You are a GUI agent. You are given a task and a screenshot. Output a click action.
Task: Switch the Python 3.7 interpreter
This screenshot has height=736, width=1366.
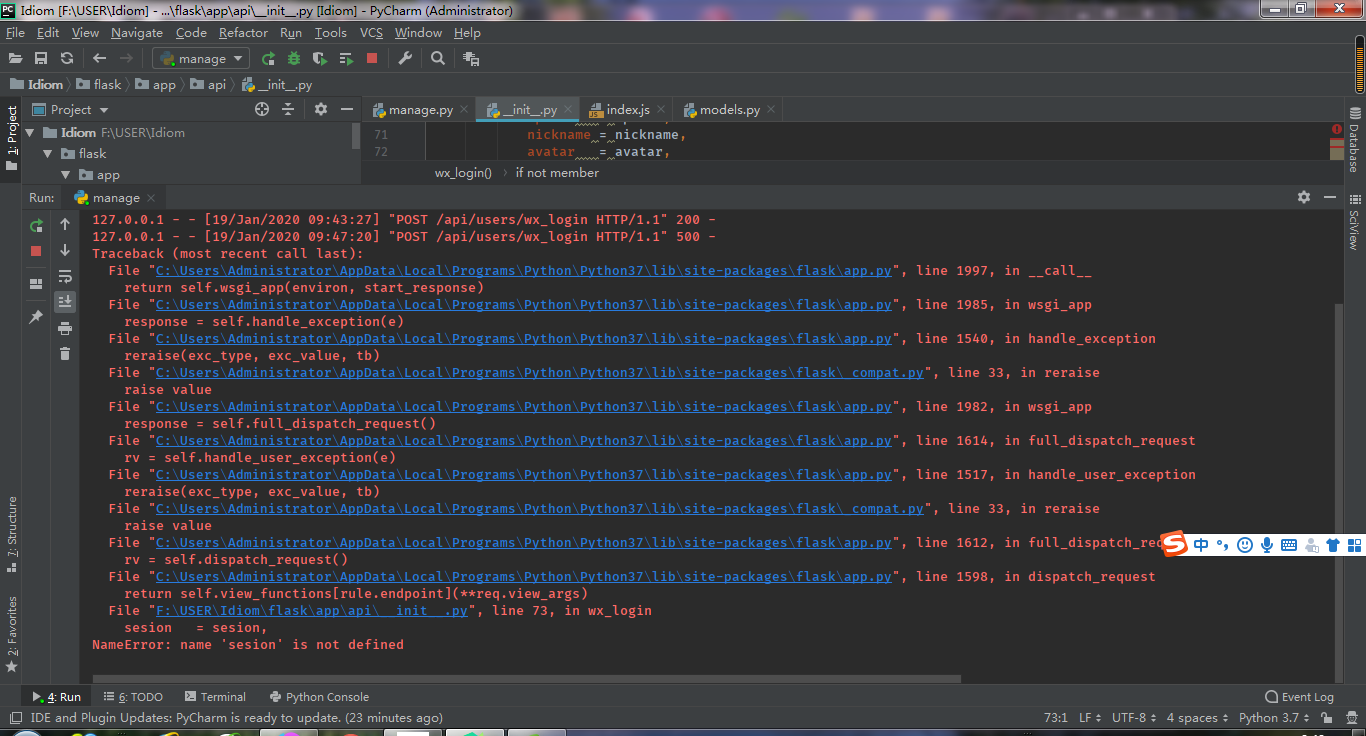pyautogui.click(x=1275, y=717)
